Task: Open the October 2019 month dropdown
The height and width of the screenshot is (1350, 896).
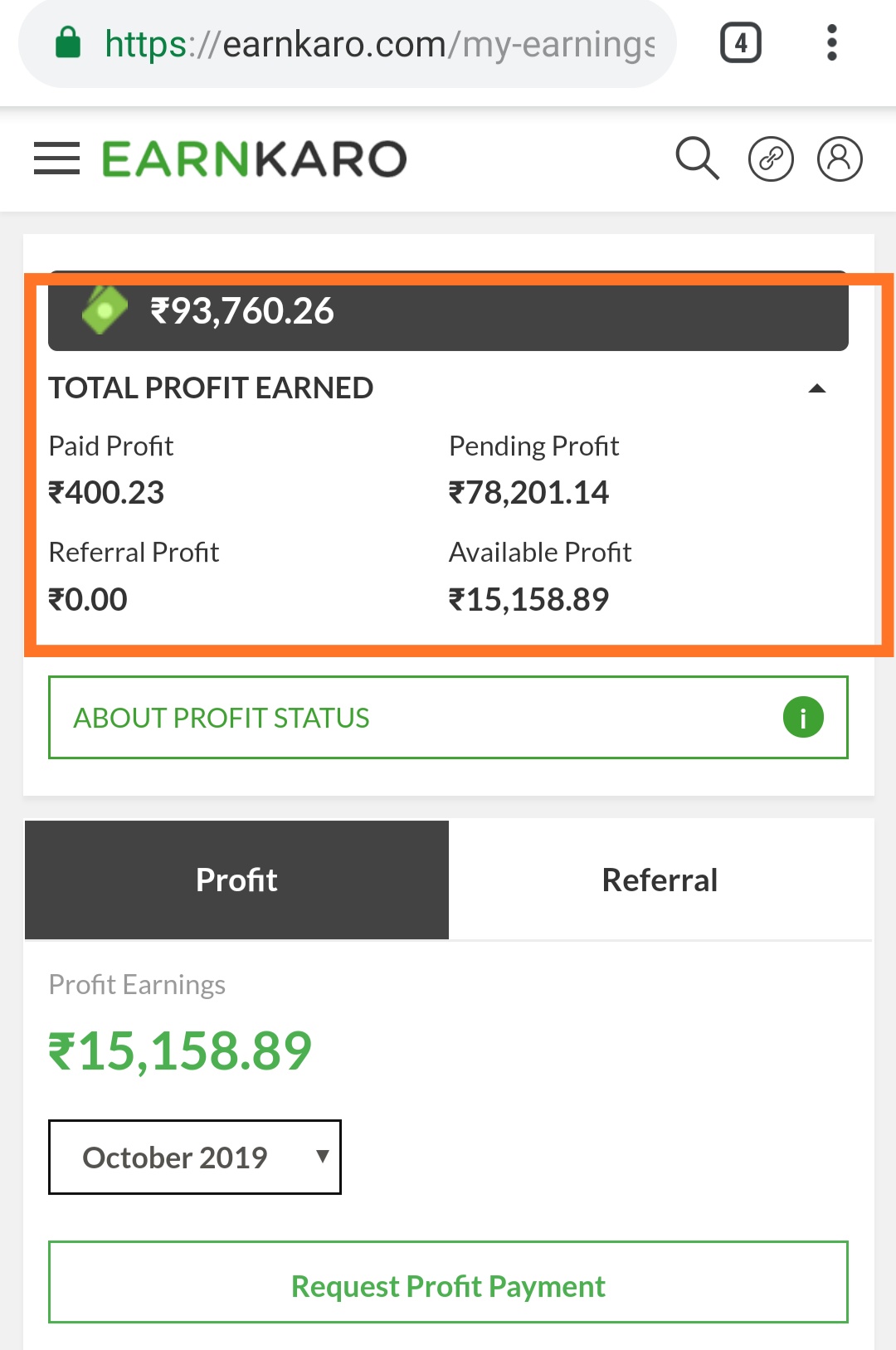Action: [x=195, y=1157]
